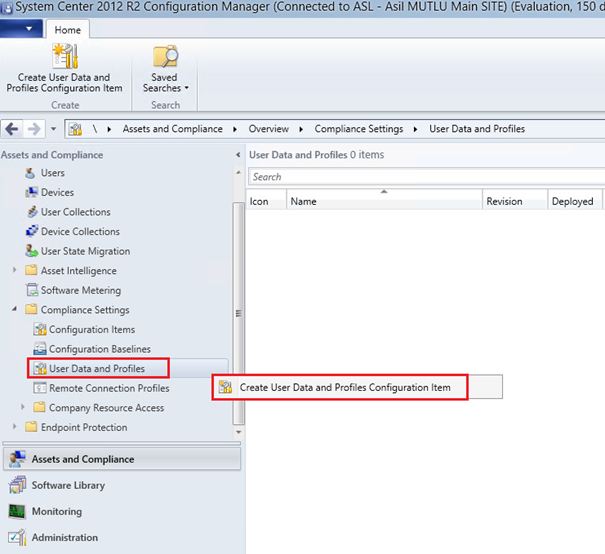
Task: Click the context menu item icon
Action: click(x=225, y=387)
